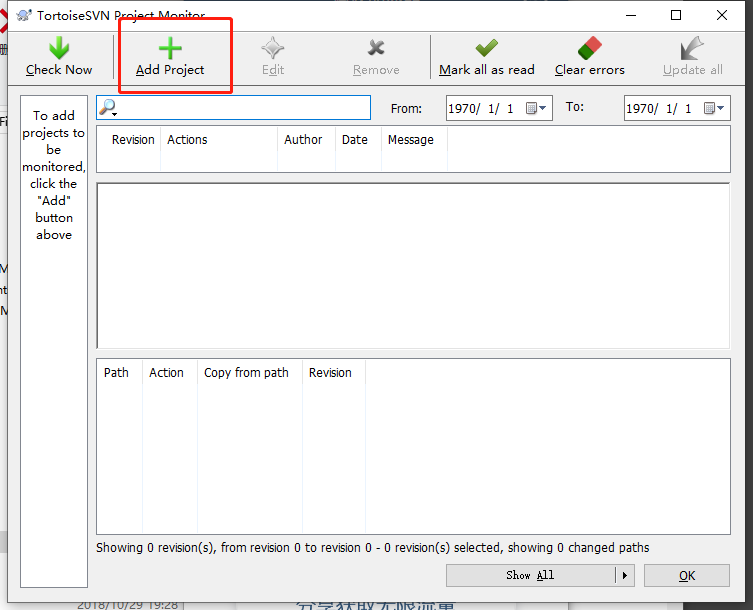The height and width of the screenshot is (610, 753).
Task: Open the From date calendar dropdown
Action: point(536,108)
